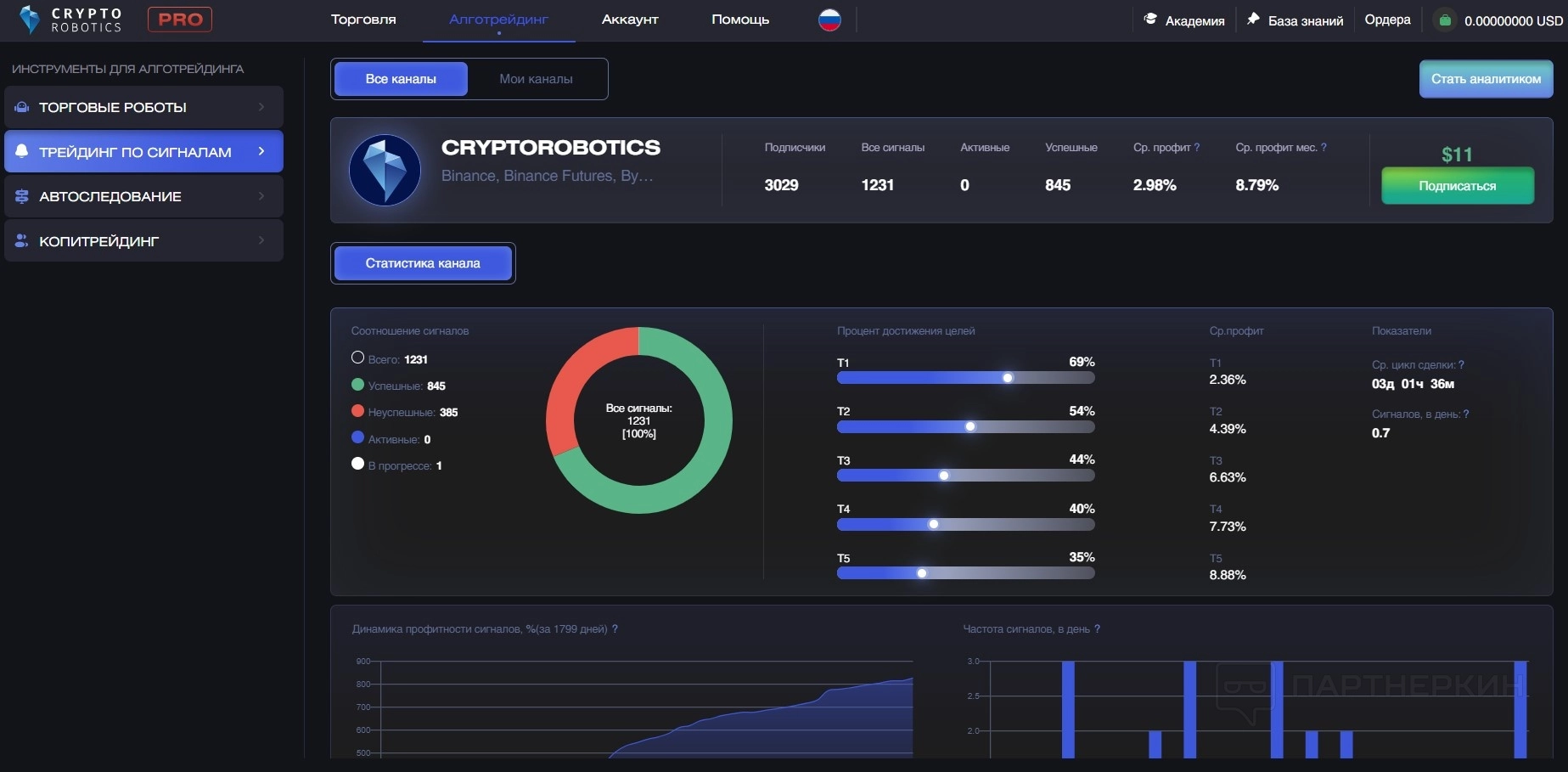Click the green Подписаться button
Screen dimensions: 1568x772
[1458, 186]
